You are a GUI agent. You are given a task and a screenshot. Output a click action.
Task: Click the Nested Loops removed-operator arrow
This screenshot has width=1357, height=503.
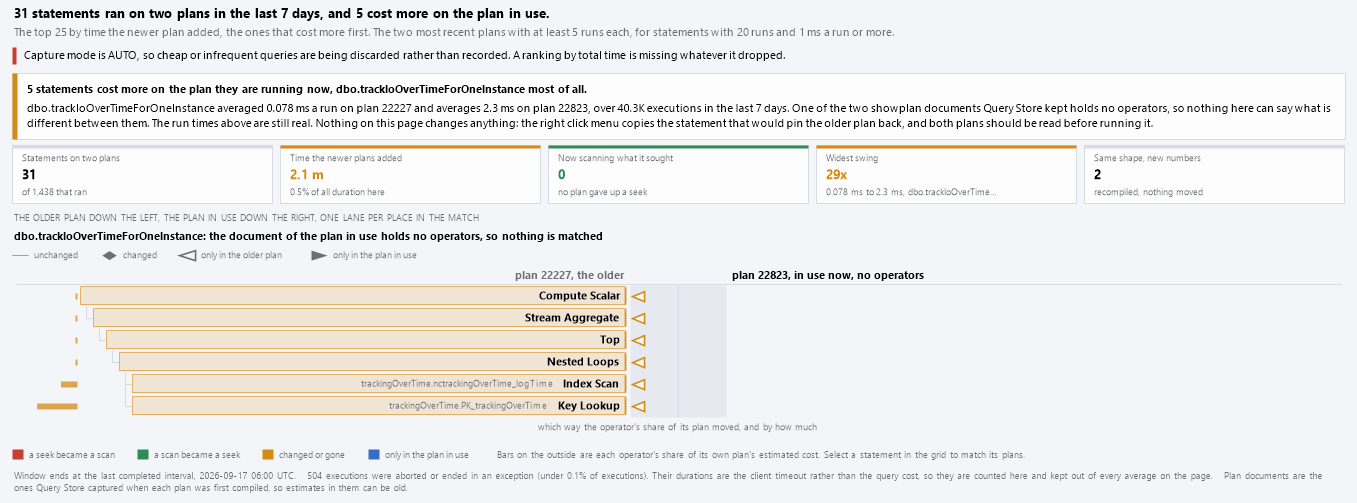[x=638, y=362]
